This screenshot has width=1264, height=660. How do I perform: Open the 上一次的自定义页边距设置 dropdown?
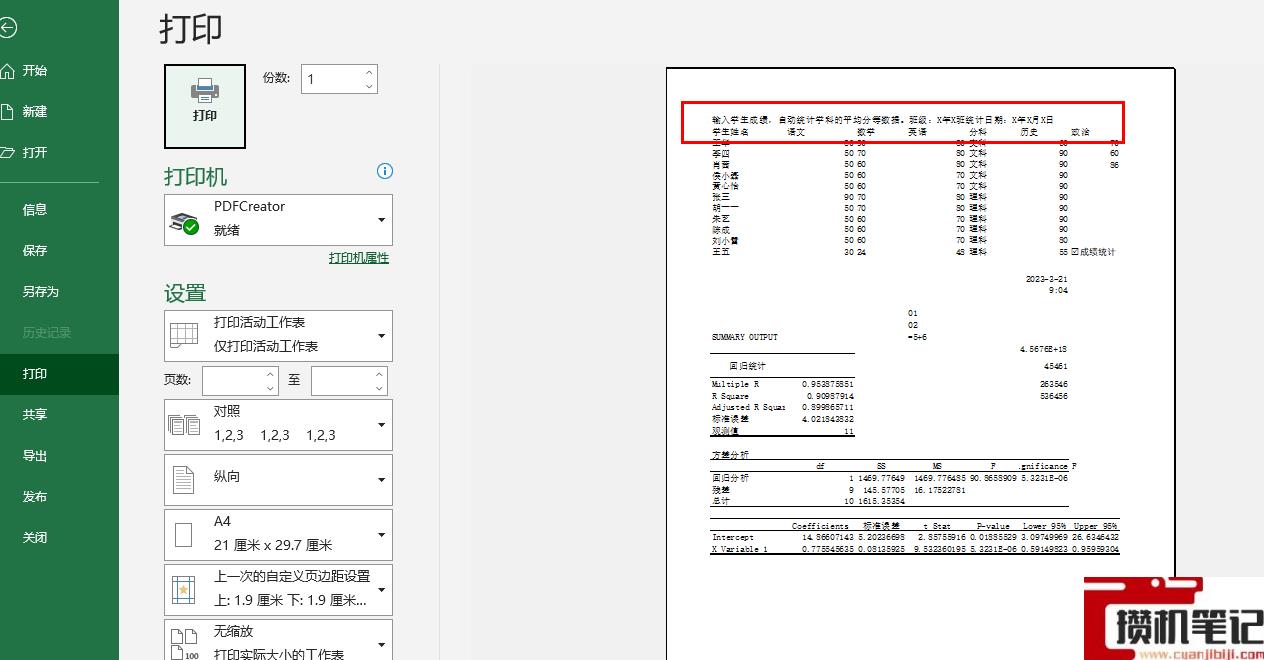click(x=279, y=589)
